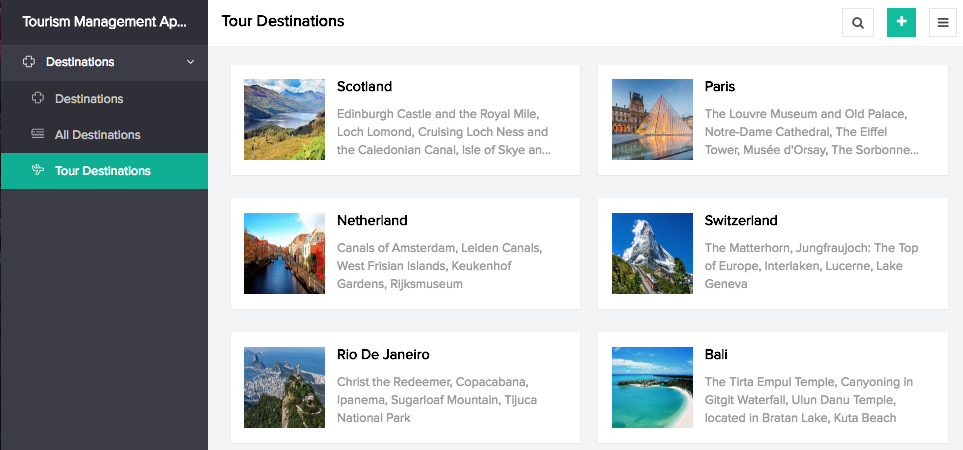Click the Tourism Management App title

pyautogui.click(x=104, y=22)
